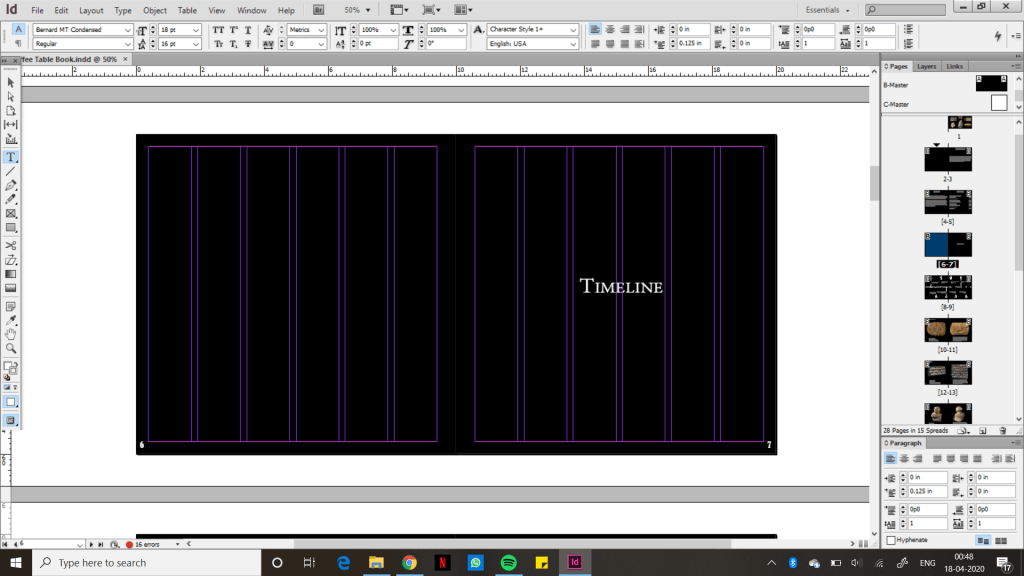Select the Scissors tool

tap(11, 245)
